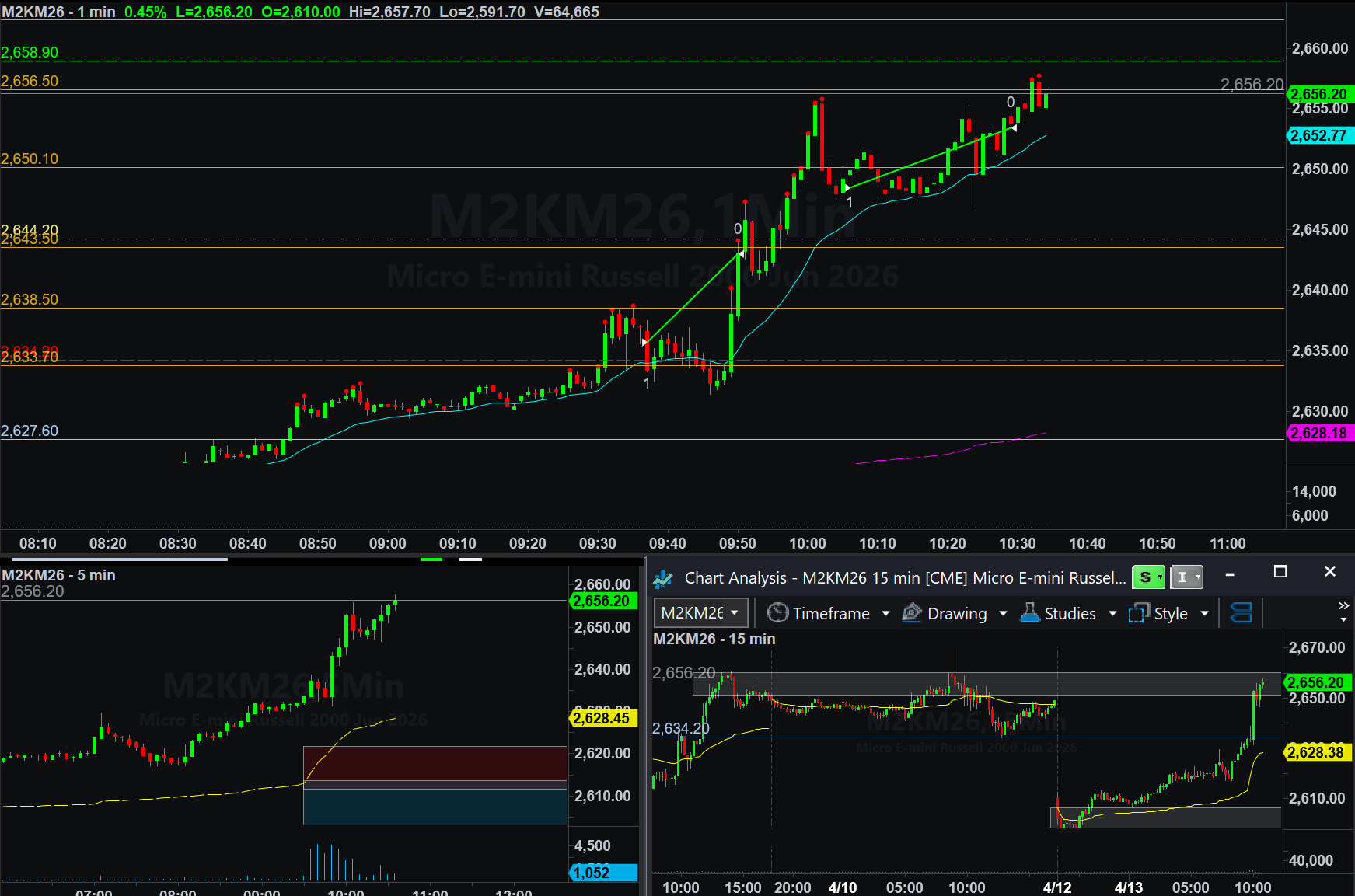This screenshot has width=1355, height=896.
Task: Click the blue stacked-panels icon in toolbar
Action: tap(1242, 613)
